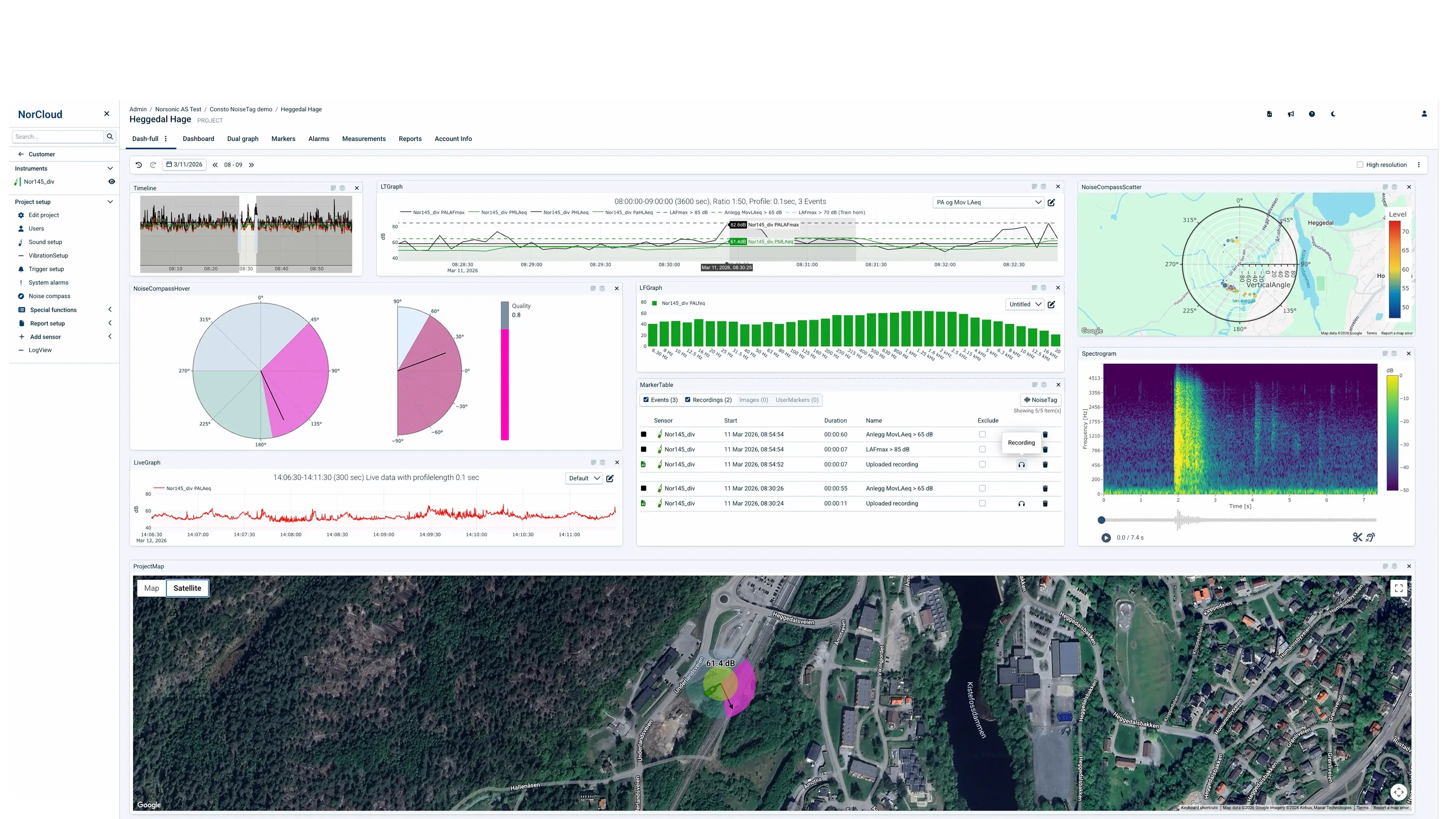The height and width of the screenshot is (819, 1456).
Task: Click the layers icon in the Timeline panel header
Action: 342,188
